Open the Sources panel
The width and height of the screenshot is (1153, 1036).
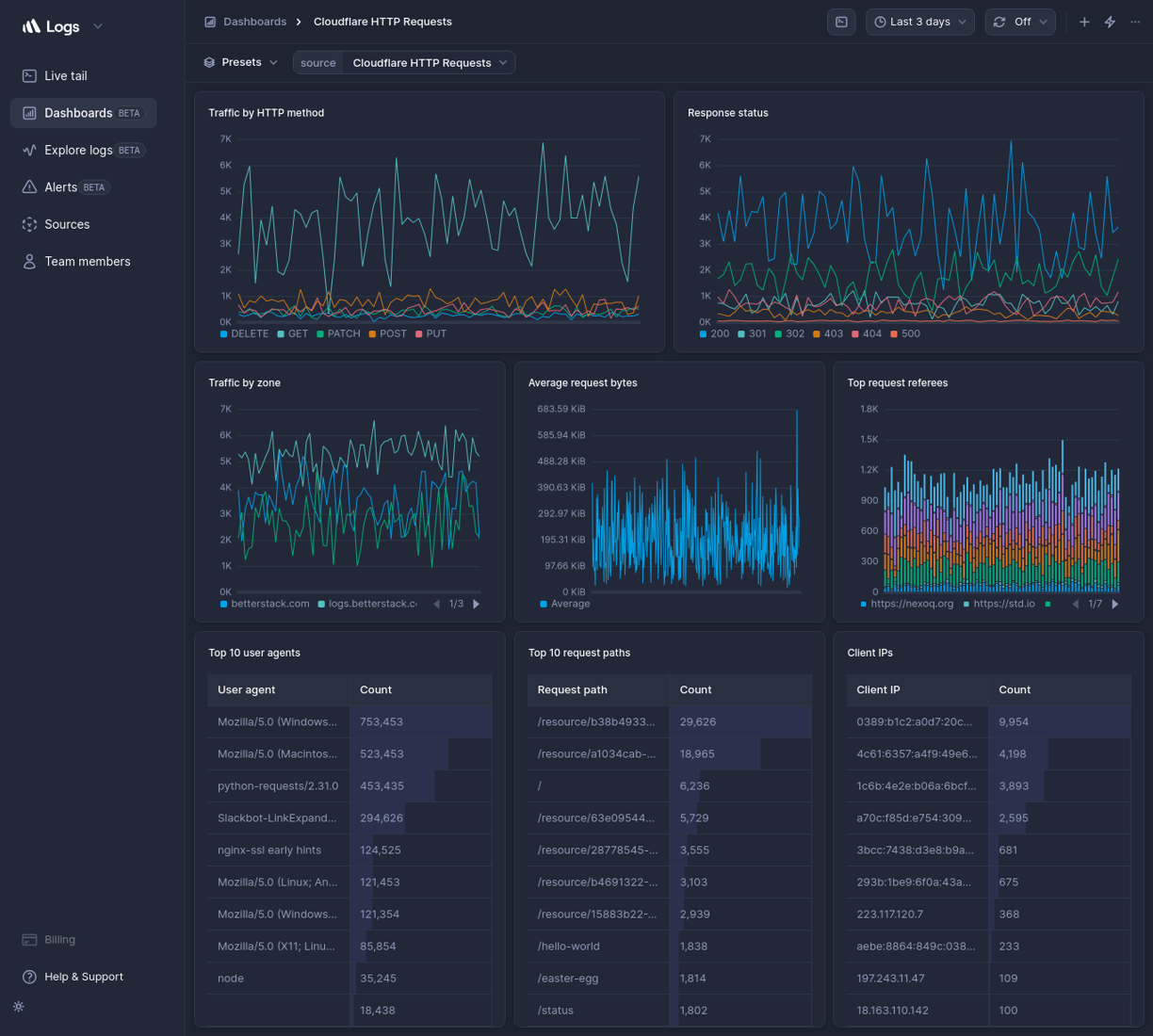(x=67, y=224)
